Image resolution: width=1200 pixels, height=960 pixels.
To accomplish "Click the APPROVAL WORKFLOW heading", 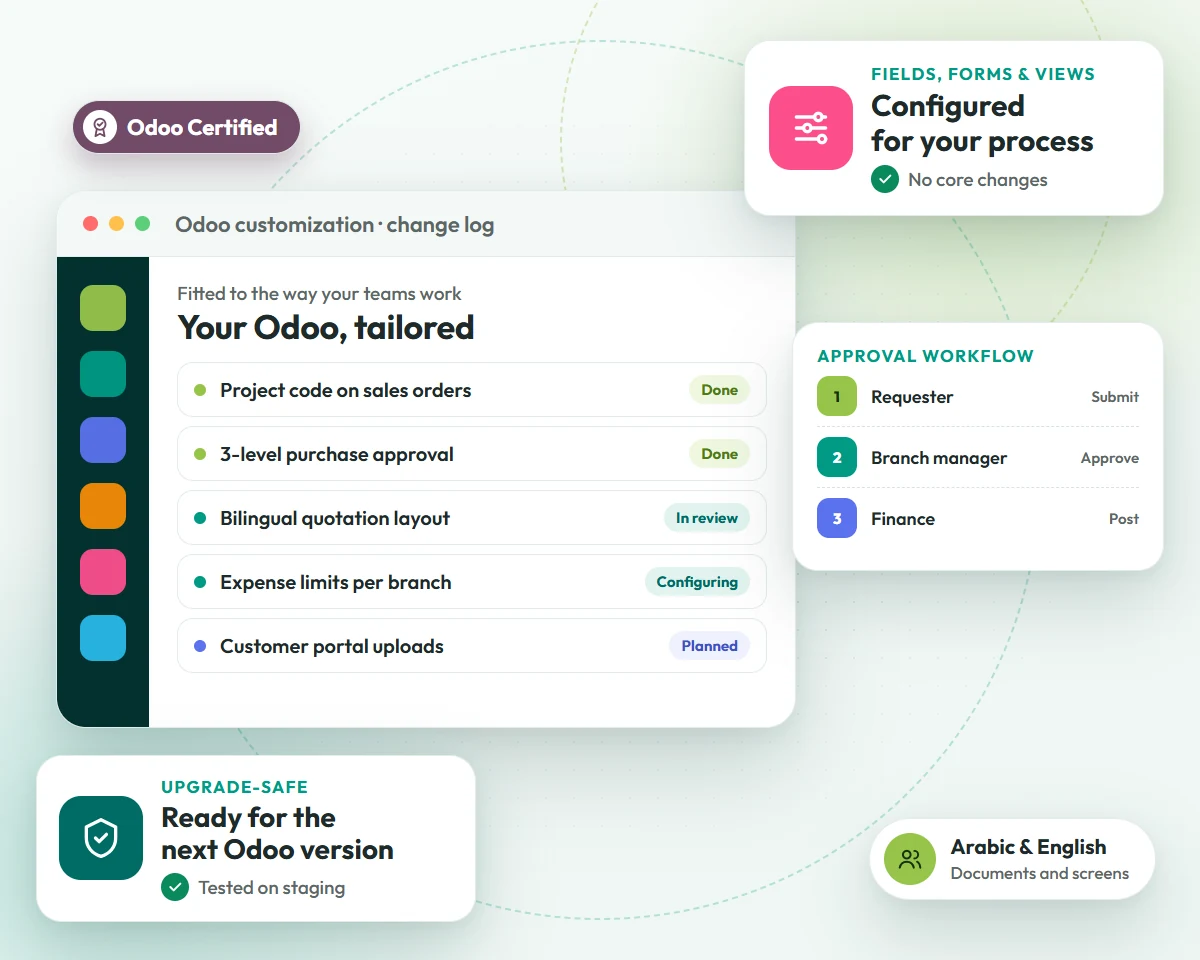I will (x=926, y=356).
